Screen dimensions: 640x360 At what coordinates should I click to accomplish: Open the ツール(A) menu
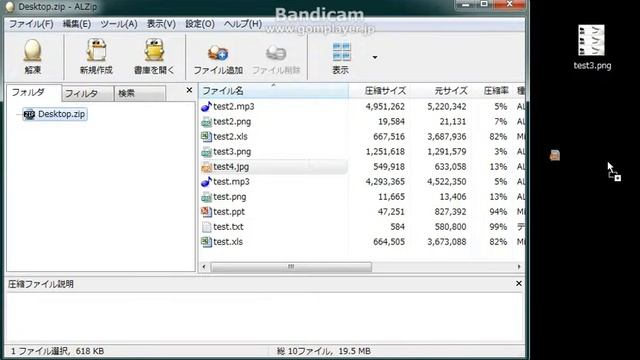tap(119, 24)
